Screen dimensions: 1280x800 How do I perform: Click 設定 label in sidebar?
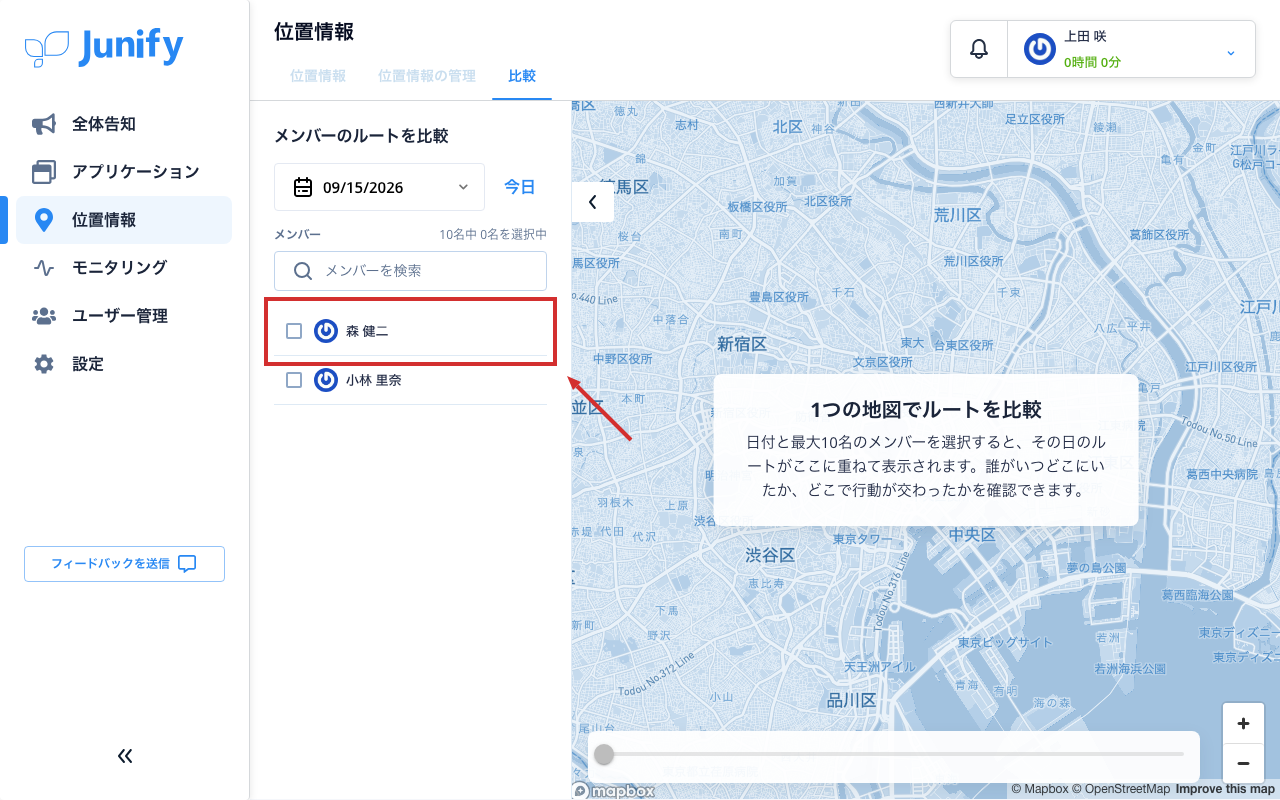point(88,364)
